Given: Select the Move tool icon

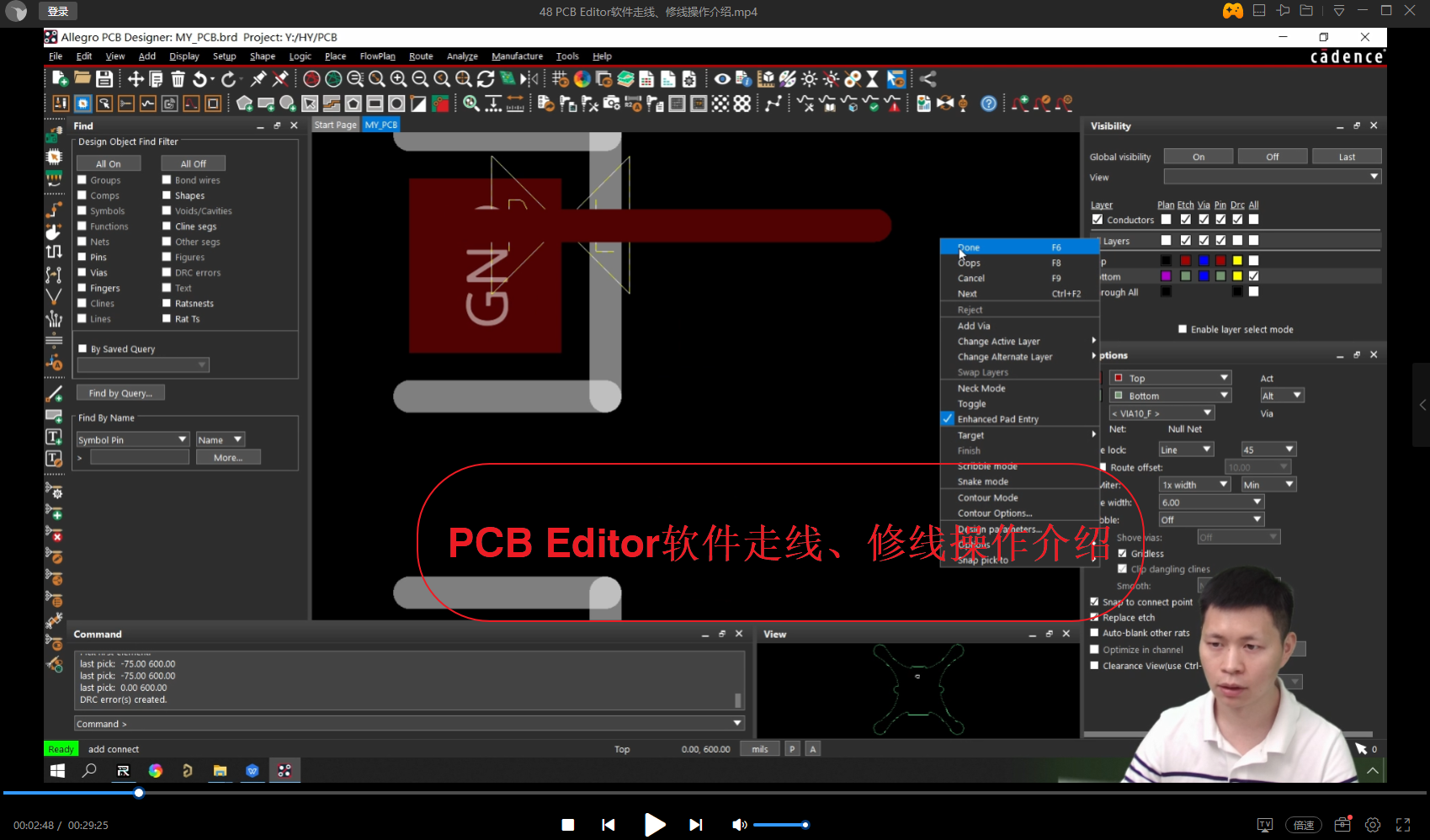Looking at the screenshot, I should tap(135, 78).
